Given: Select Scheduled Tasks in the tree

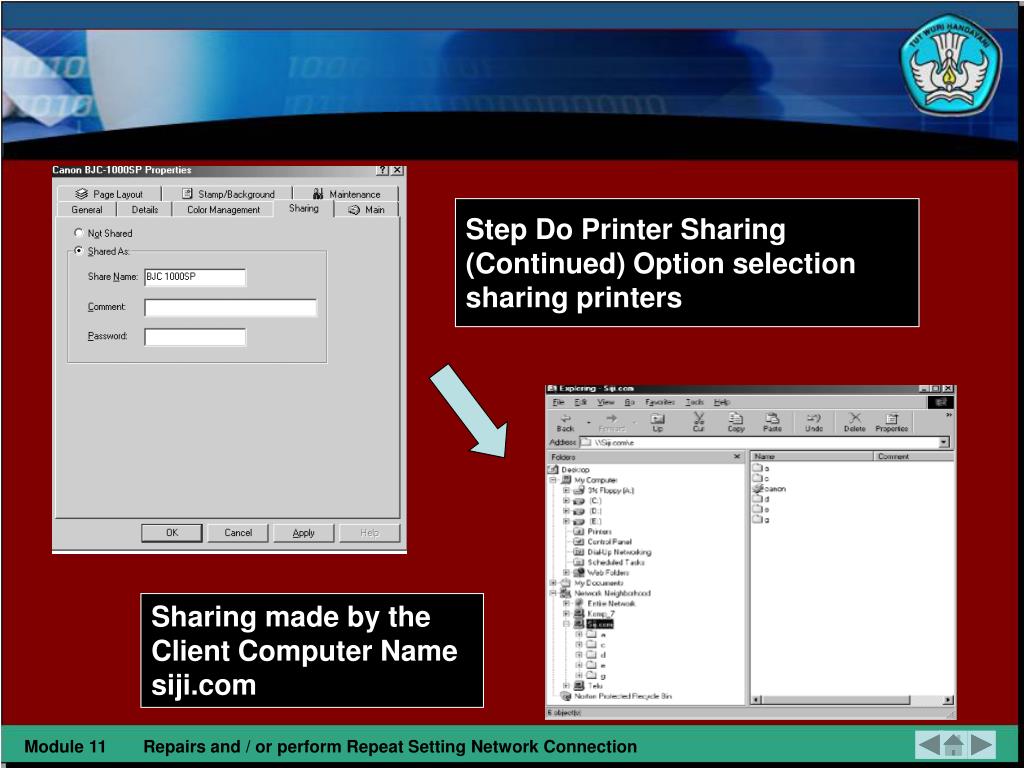Looking at the screenshot, I should (x=609, y=562).
